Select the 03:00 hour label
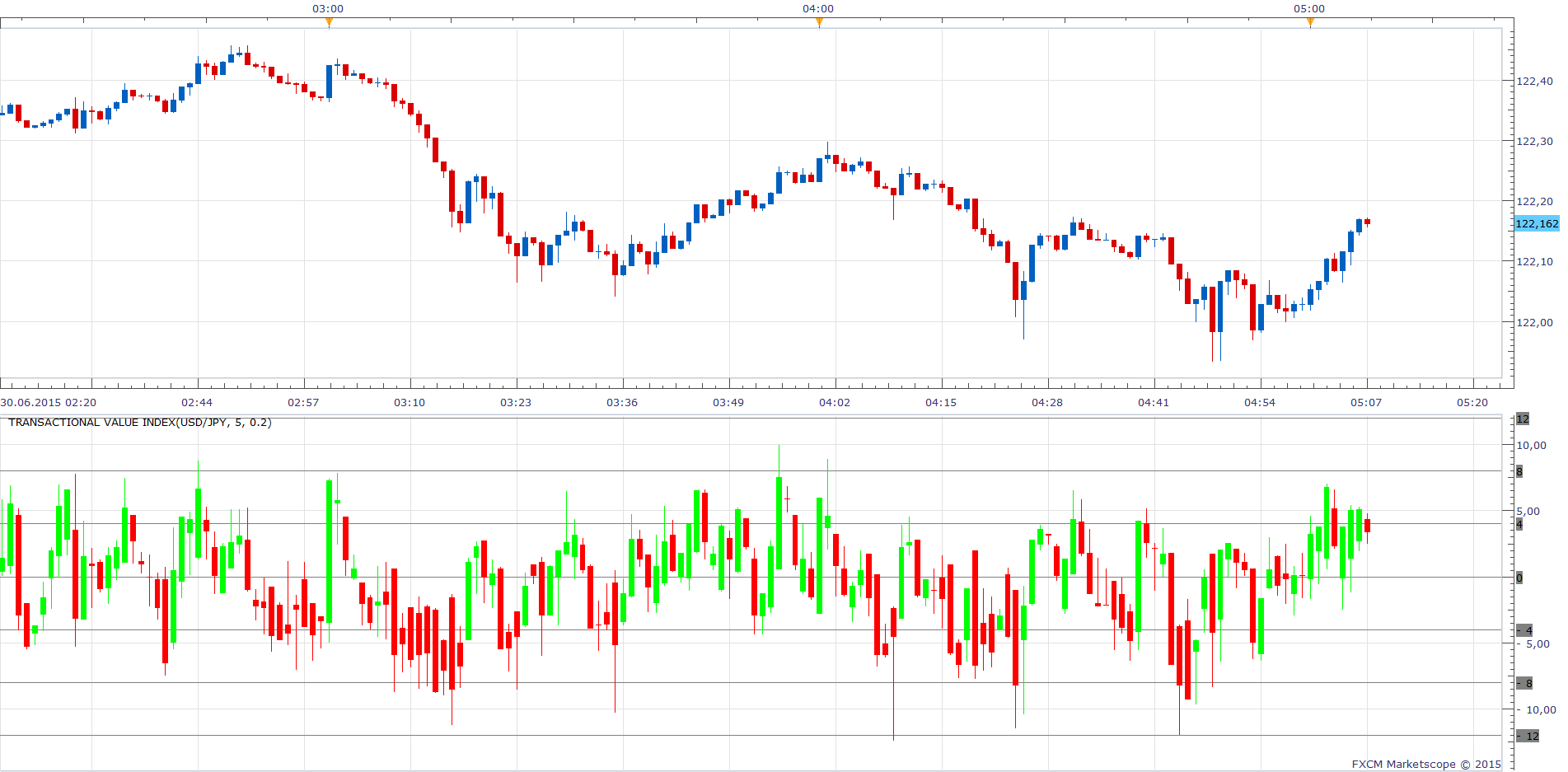 [x=328, y=8]
